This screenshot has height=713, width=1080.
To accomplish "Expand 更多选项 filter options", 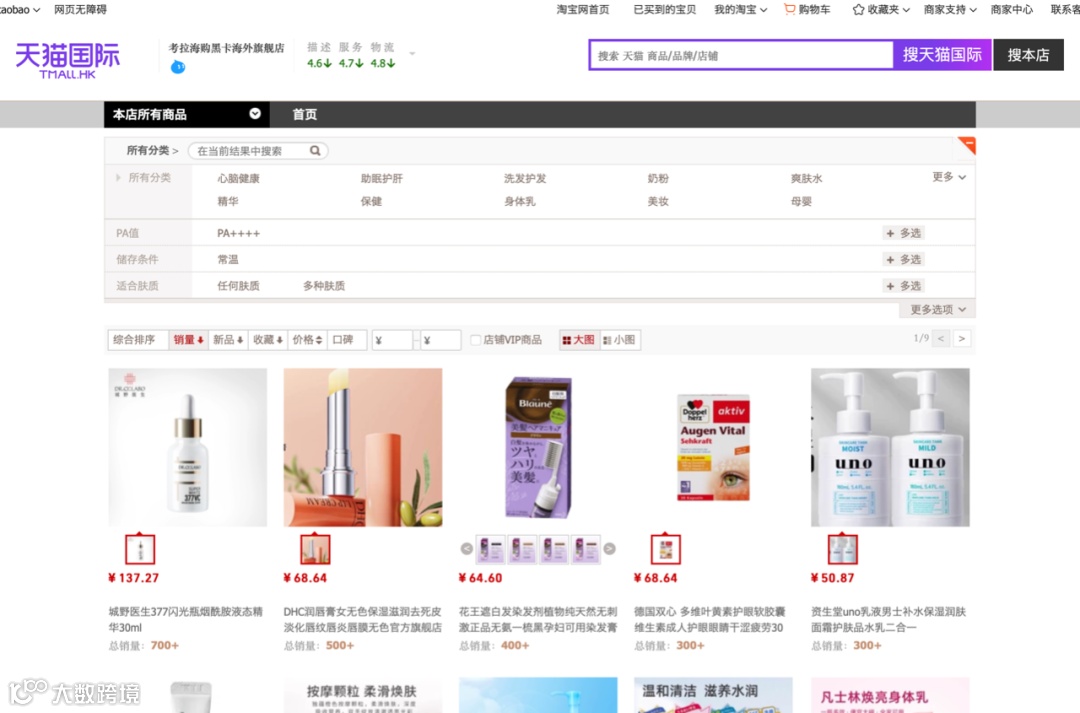I will [937, 310].
